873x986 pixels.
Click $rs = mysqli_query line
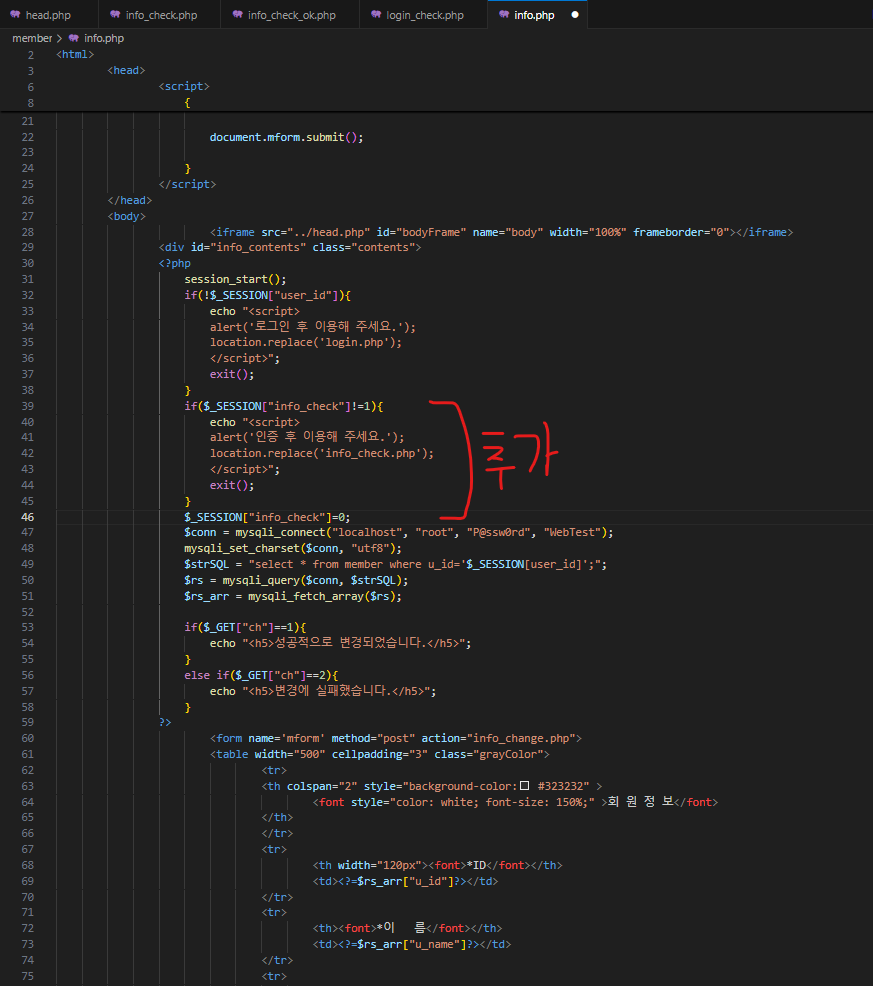pyautogui.click(x=296, y=580)
